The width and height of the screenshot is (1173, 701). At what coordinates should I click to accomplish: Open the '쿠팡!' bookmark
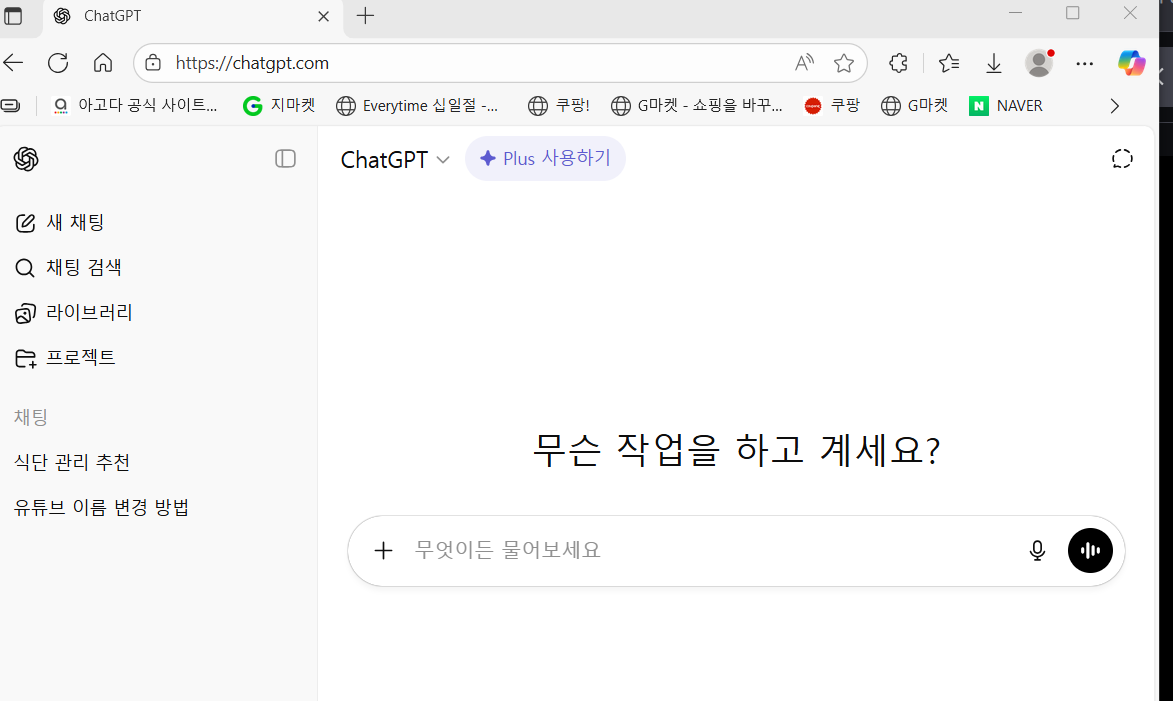tap(558, 105)
